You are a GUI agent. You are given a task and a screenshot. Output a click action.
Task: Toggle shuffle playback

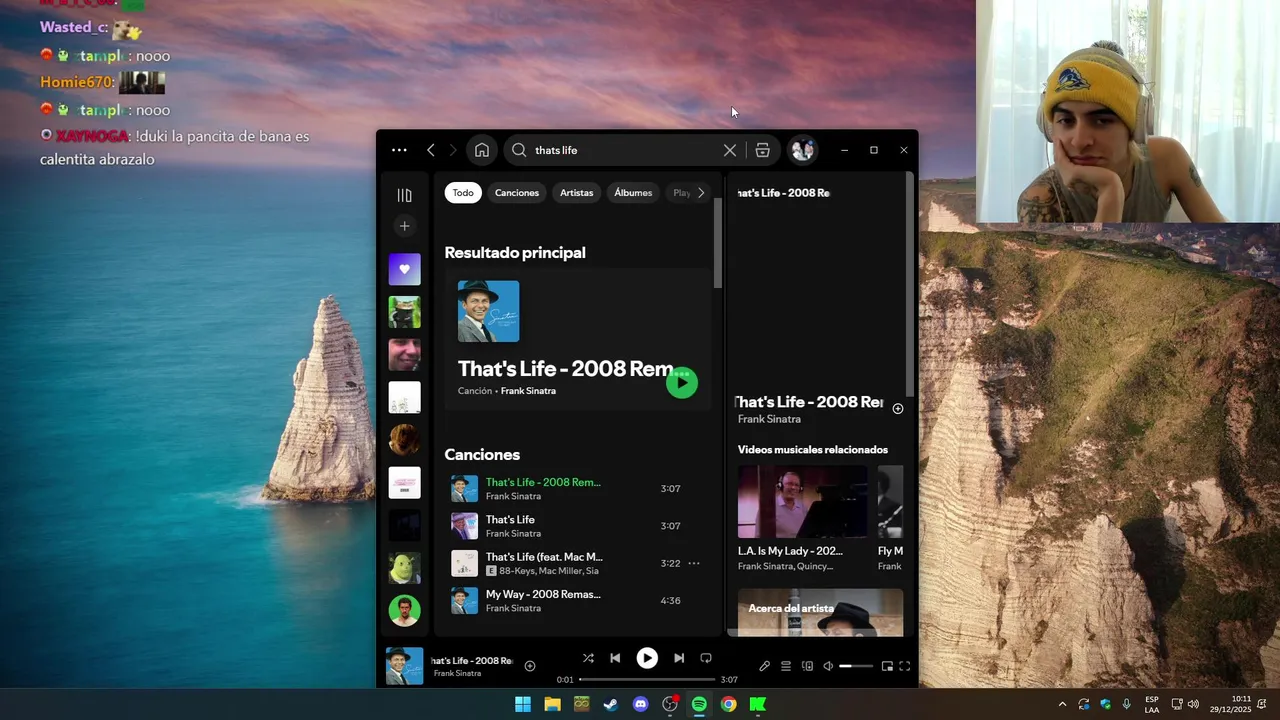[x=588, y=658]
